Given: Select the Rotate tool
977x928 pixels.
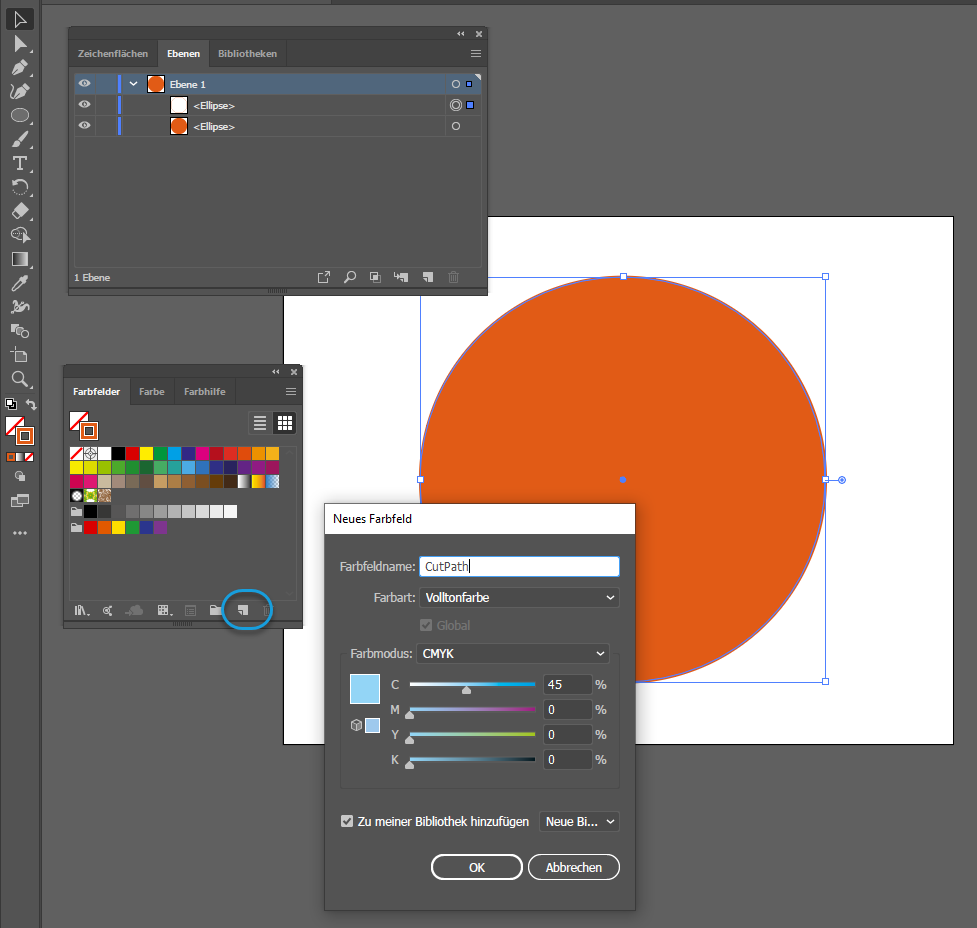Looking at the screenshot, I should tap(20, 187).
